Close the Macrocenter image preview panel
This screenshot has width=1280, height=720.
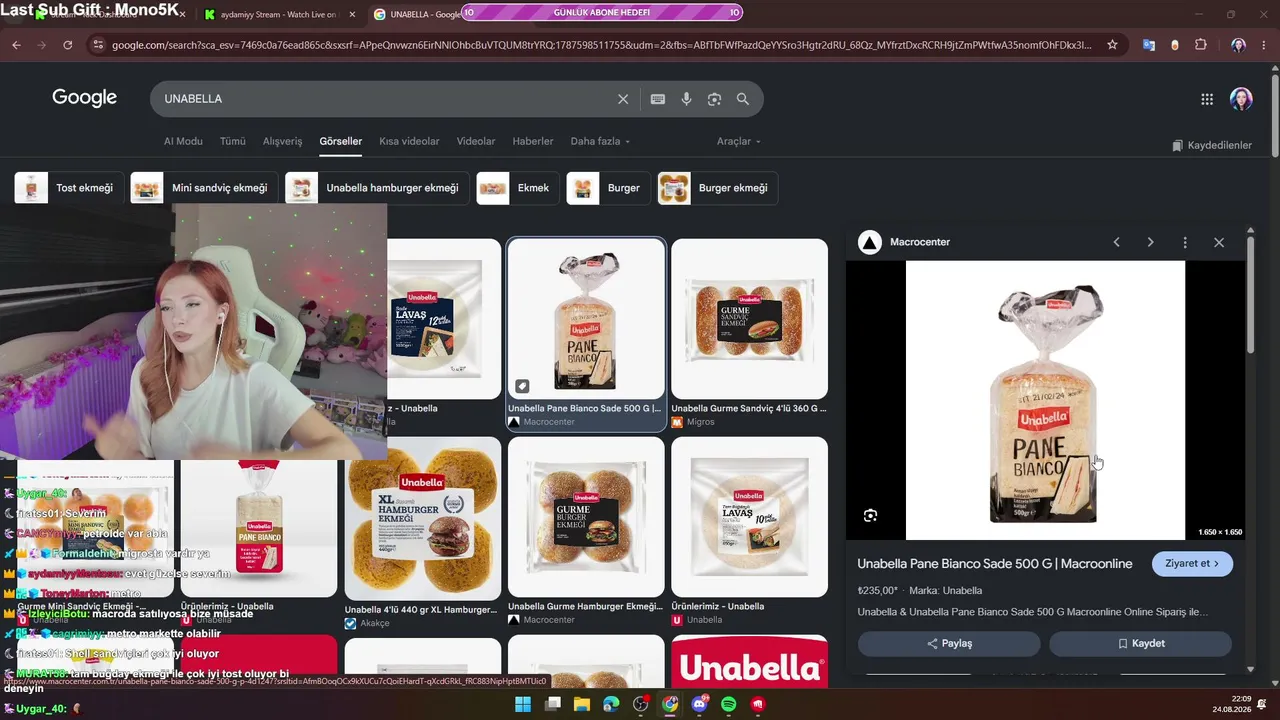(x=1219, y=242)
